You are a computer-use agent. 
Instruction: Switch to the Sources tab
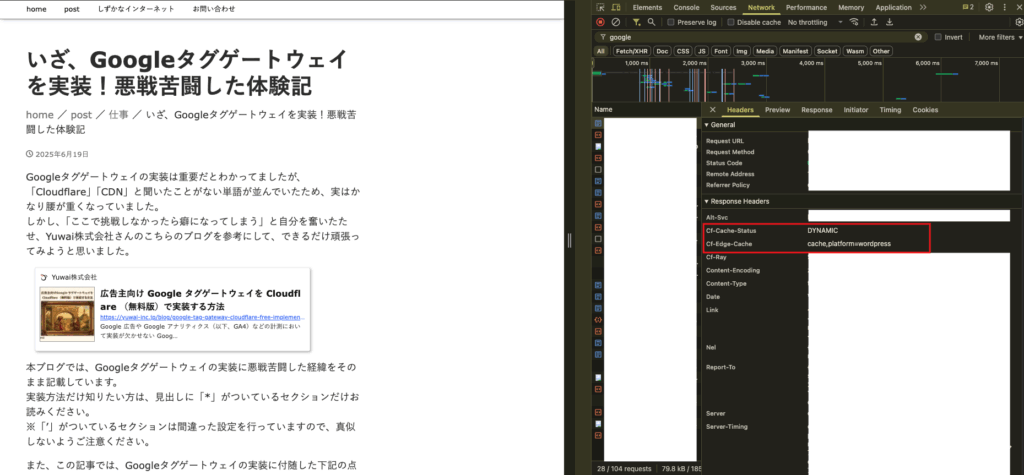(723, 8)
